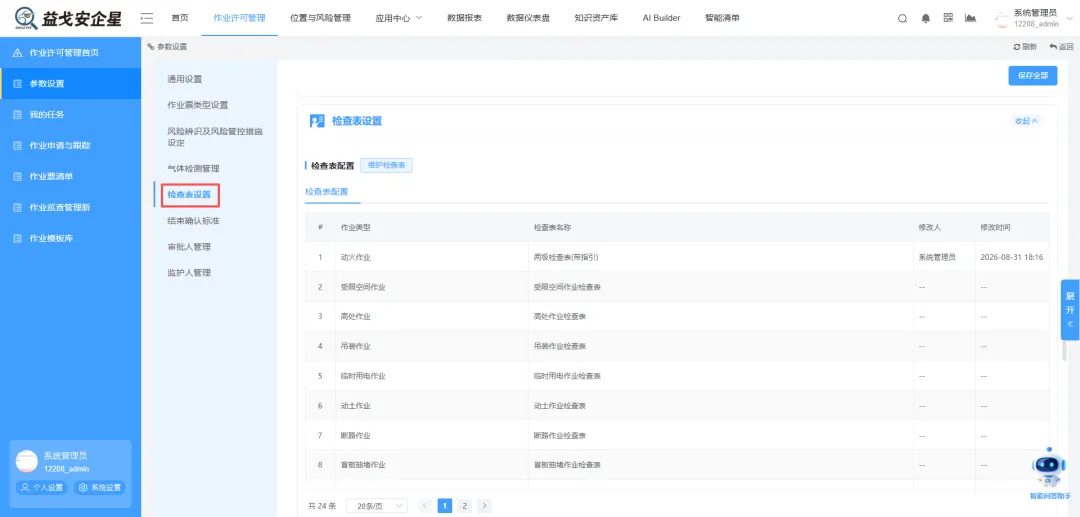Select 风险辨识及风险管控措施设定 submenu
Image resolution: width=1080 pixels, height=517 pixels.
(215, 137)
